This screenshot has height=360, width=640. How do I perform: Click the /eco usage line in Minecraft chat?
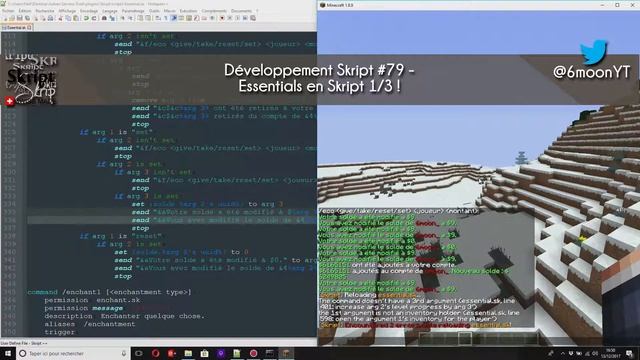point(398,211)
